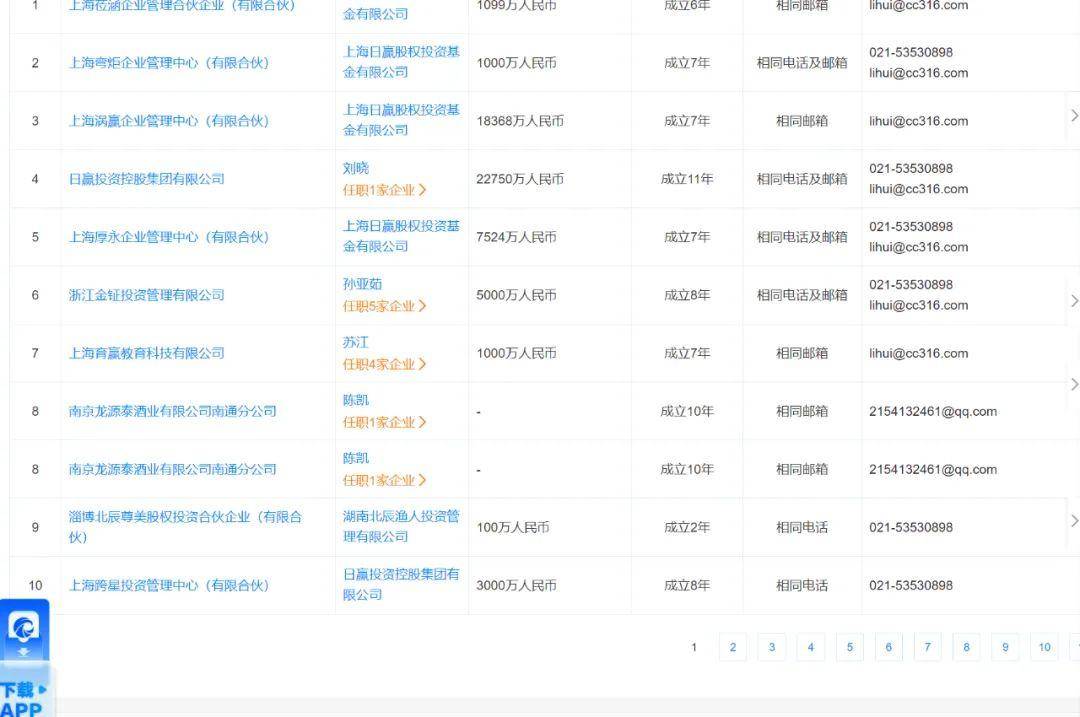Open row 2's representative 上海日赢股权投资基金有限公司

click(401, 62)
